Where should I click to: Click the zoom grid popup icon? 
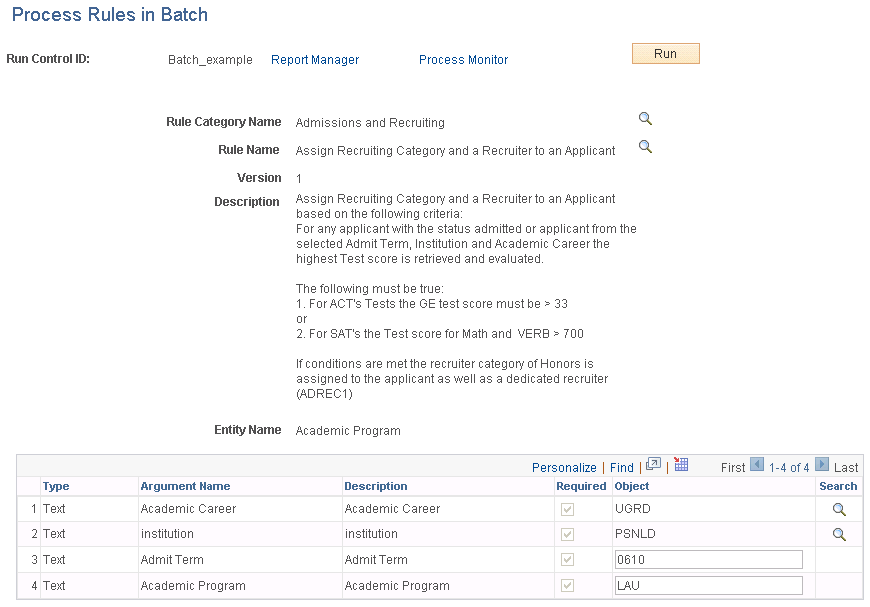point(654,466)
